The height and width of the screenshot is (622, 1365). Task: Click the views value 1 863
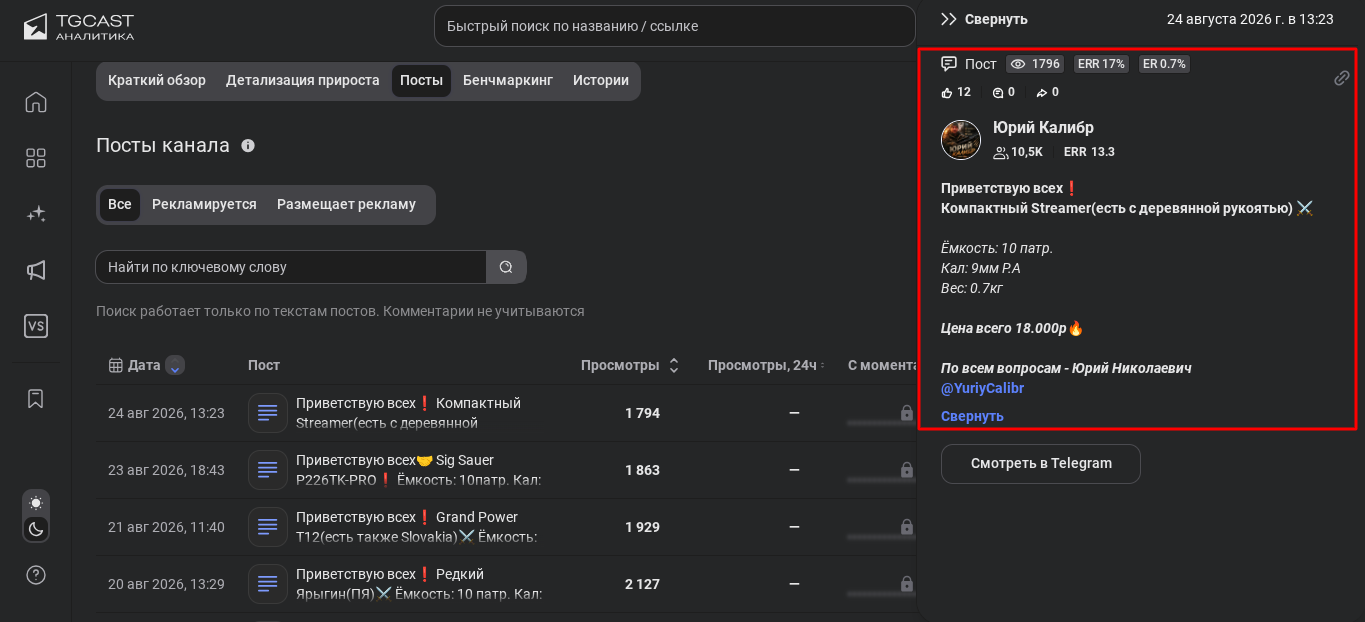click(x=642, y=470)
